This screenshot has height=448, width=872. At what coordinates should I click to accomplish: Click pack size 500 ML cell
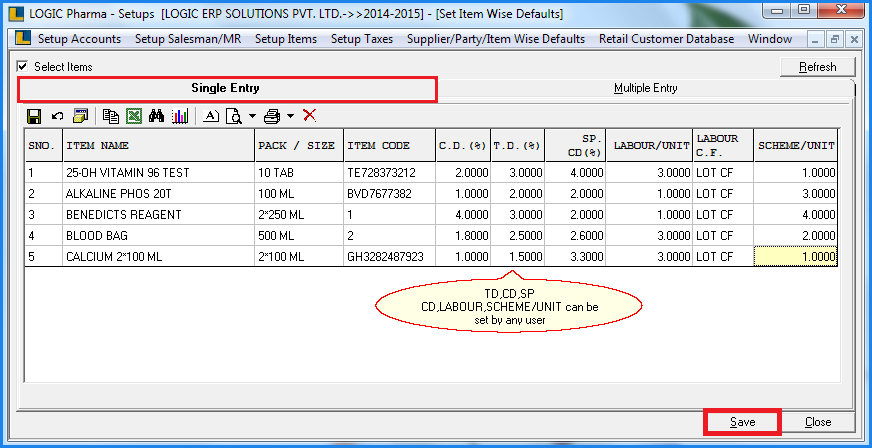299,236
